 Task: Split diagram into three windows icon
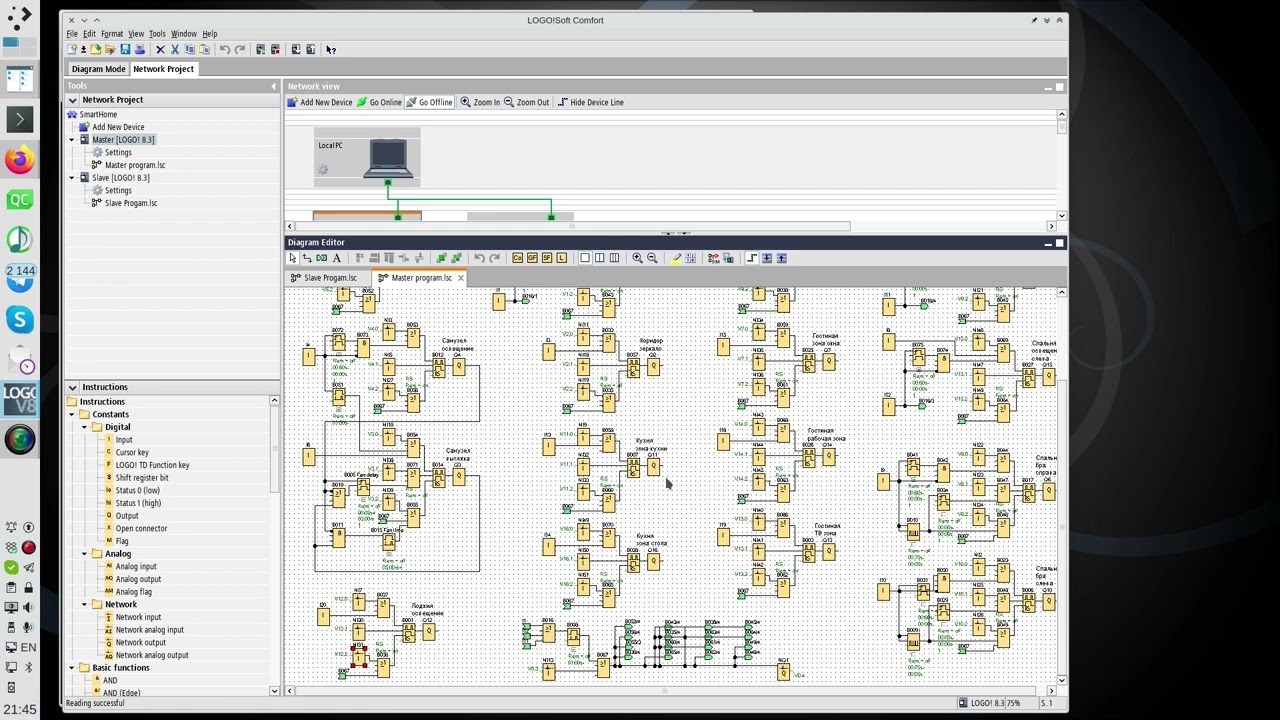[614, 258]
